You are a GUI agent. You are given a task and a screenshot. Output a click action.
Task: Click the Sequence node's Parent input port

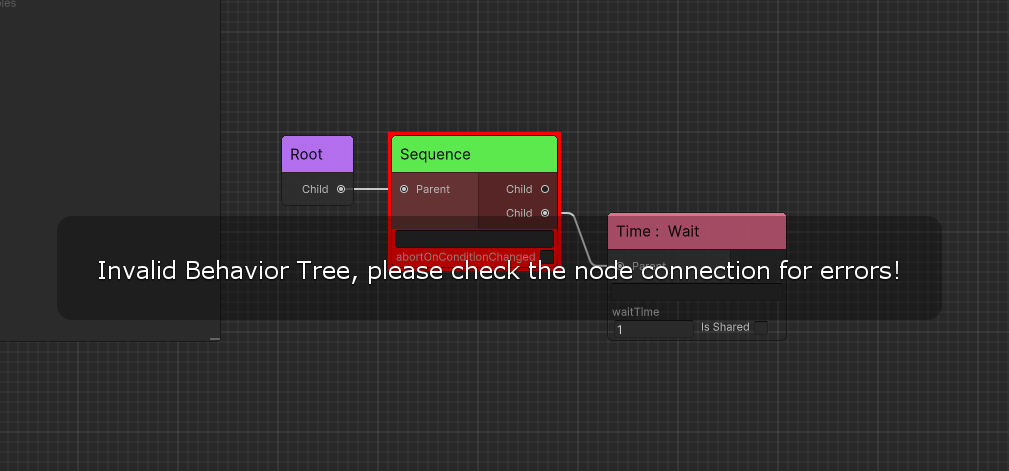pos(404,189)
